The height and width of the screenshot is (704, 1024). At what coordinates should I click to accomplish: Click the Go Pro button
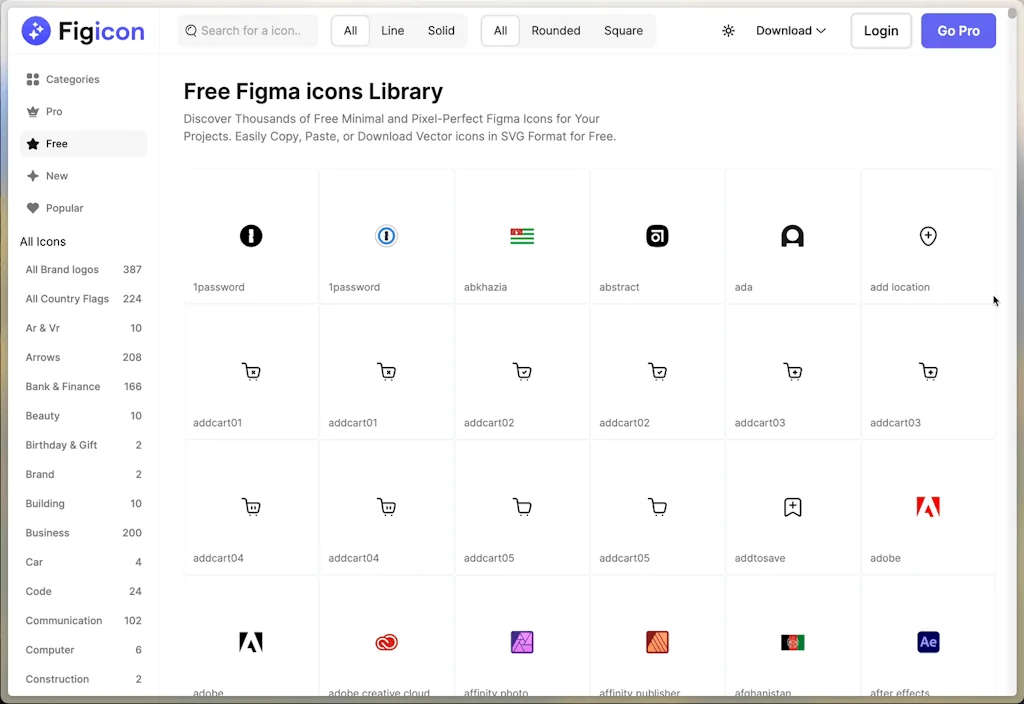957,30
